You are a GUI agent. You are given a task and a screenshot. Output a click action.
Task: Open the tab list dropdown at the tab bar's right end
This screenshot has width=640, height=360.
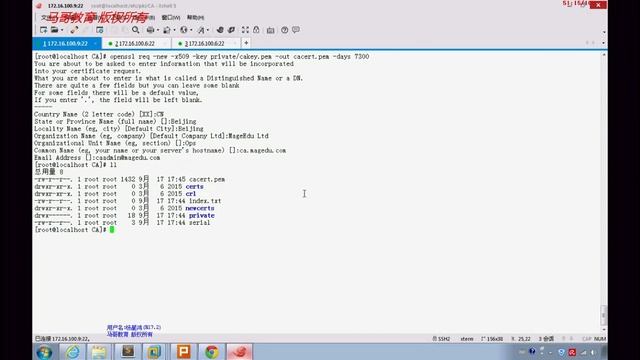604,43
